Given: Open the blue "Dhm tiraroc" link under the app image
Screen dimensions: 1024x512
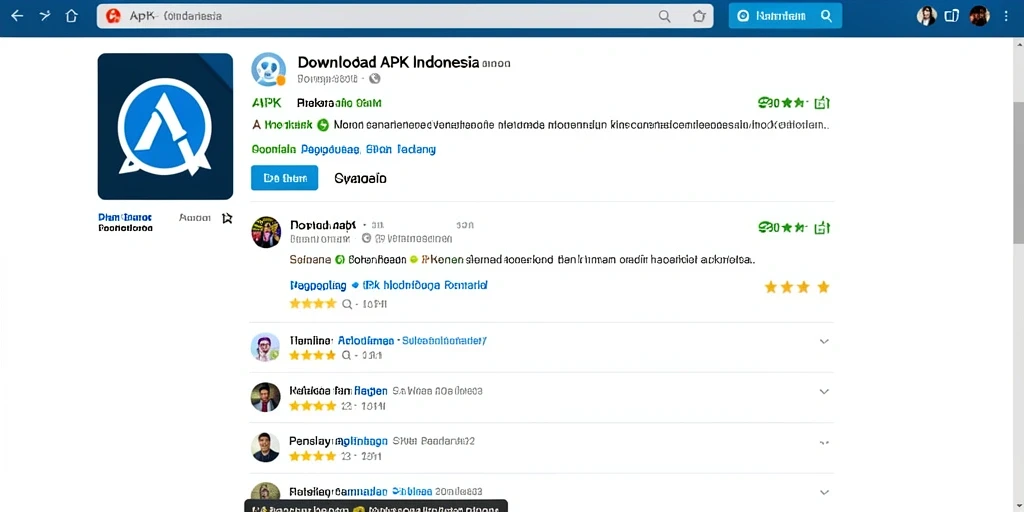Looking at the screenshot, I should click(x=125, y=217).
